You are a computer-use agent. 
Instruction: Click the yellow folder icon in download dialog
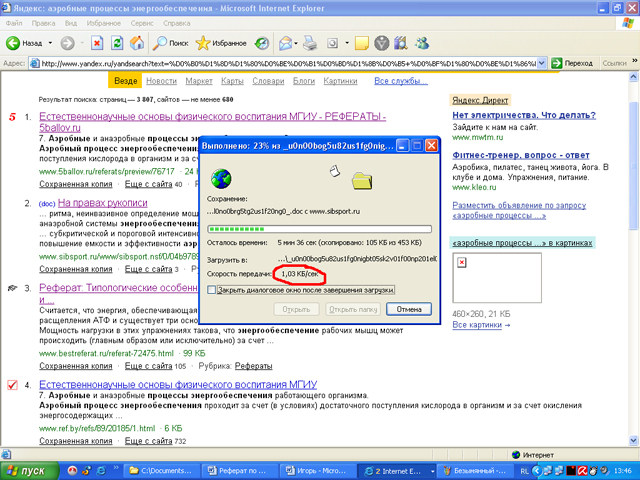point(362,181)
